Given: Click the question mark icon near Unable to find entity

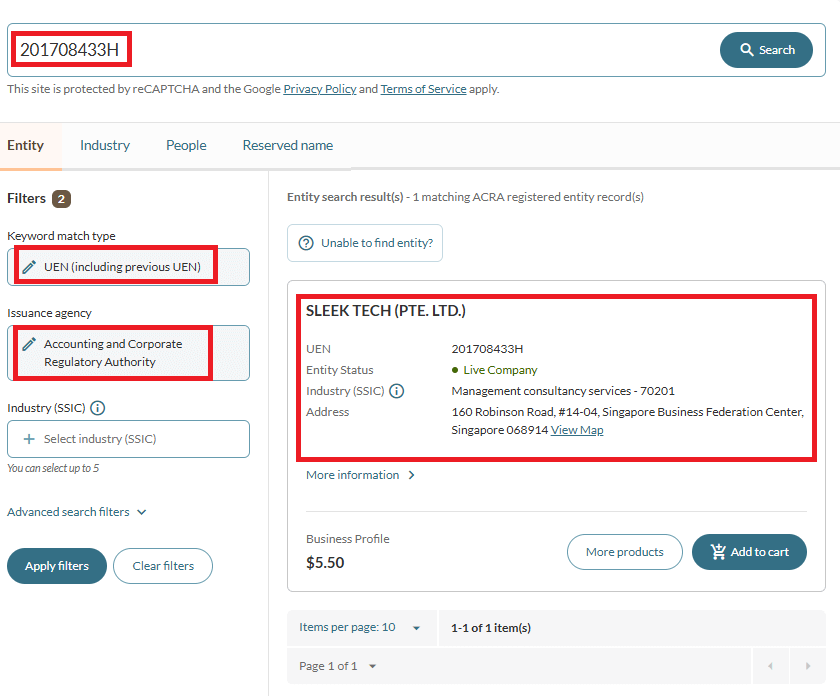Looking at the screenshot, I should (x=305, y=243).
